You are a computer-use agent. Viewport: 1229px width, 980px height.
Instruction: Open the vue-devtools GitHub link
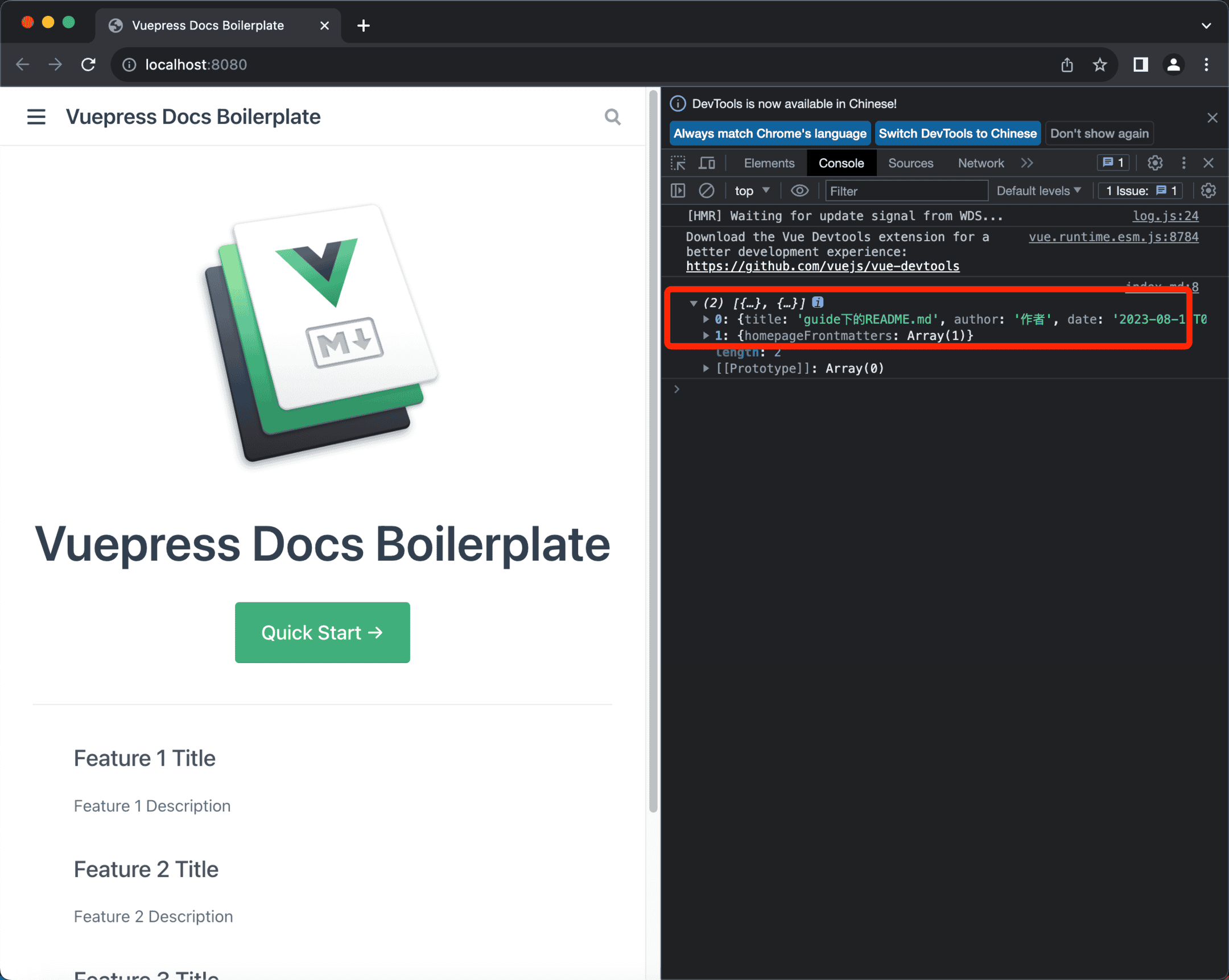pyautogui.click(x=822, y=266)
